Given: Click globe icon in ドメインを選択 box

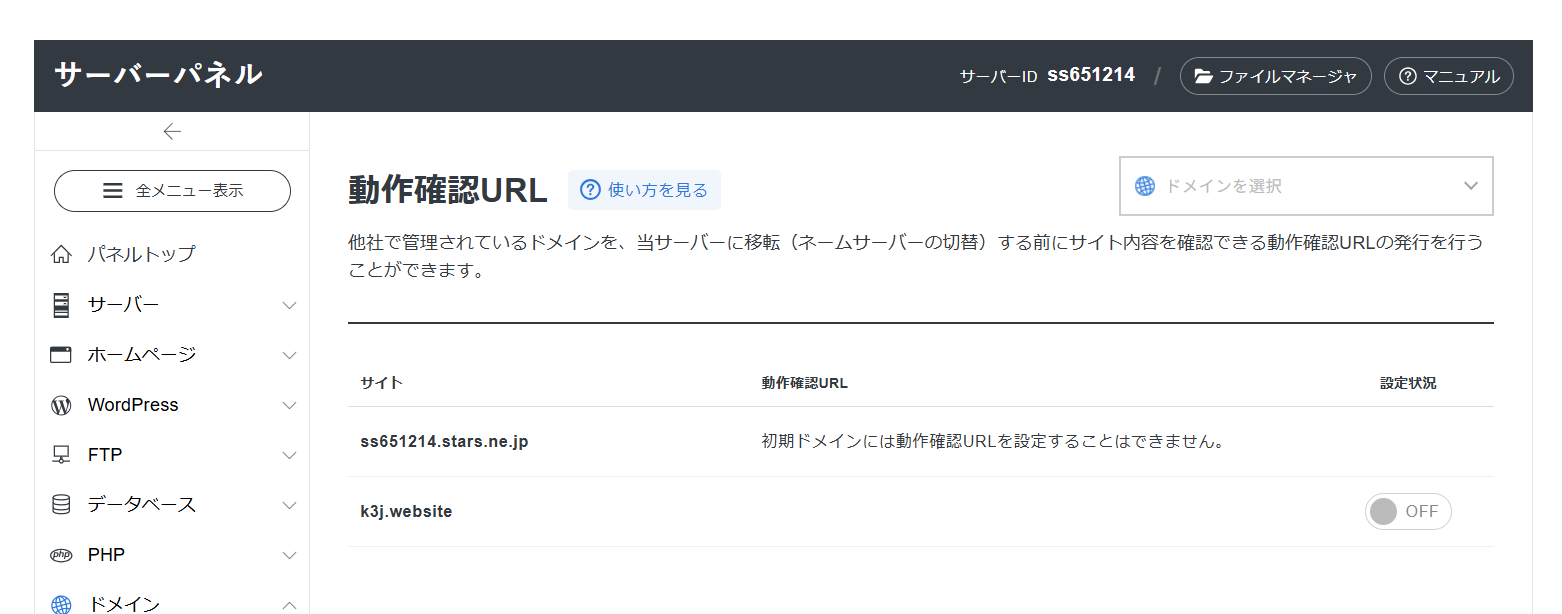Looking at the screenshot, I should coord(1145,186).
